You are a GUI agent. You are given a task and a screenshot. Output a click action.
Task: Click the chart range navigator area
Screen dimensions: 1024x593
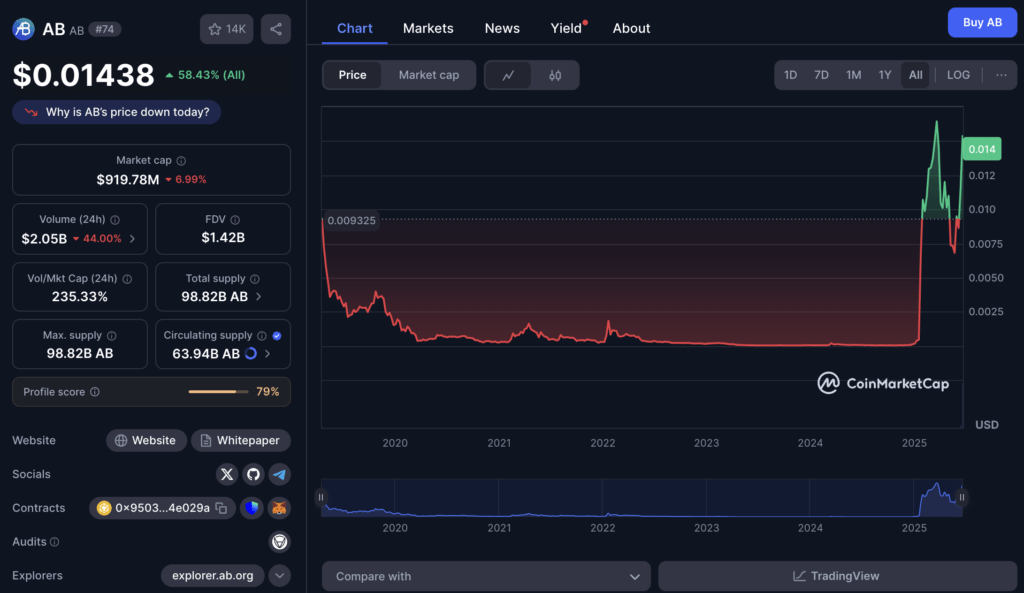coord(642,498)
